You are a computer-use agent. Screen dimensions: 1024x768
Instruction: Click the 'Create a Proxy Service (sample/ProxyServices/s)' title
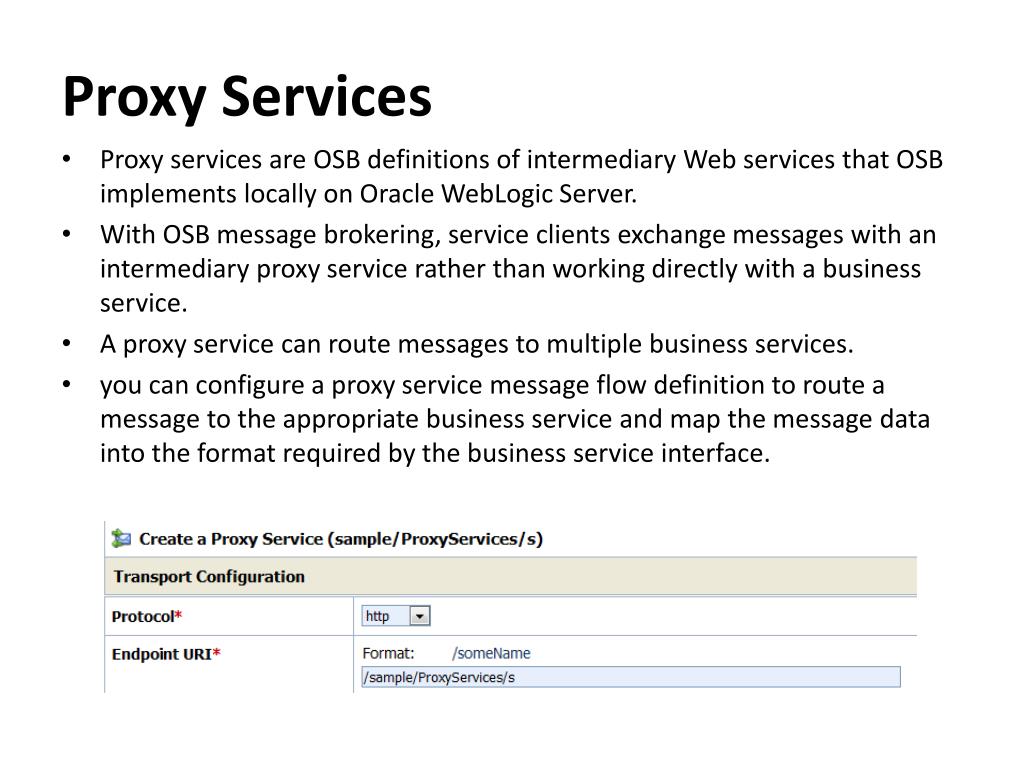341,539
